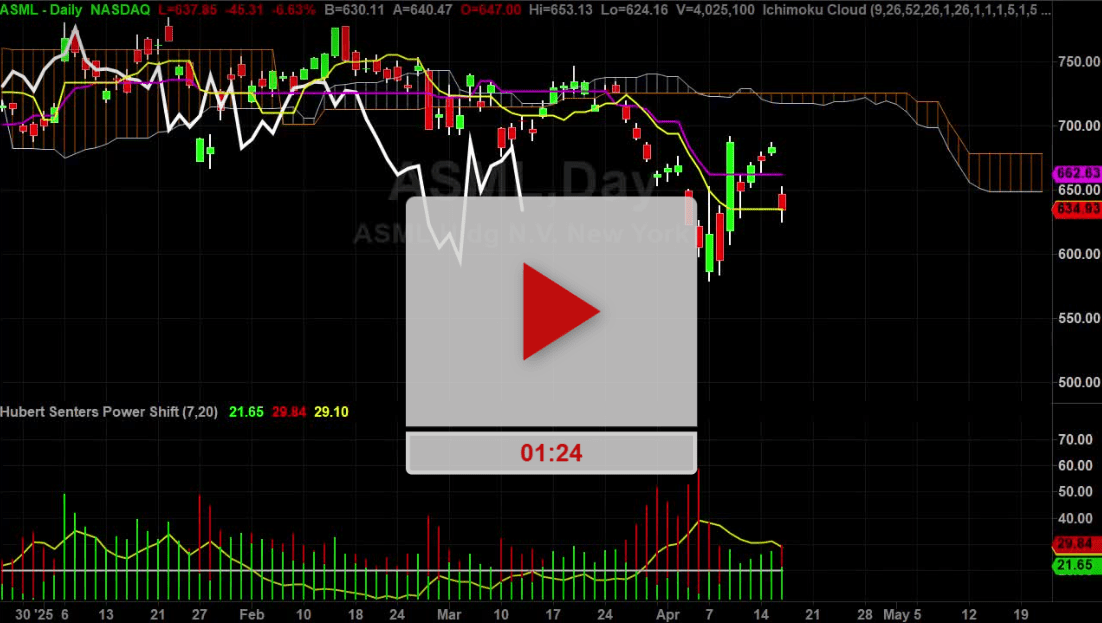
Task: Click the Apr date axis label
Action: (x=668, y=615)
